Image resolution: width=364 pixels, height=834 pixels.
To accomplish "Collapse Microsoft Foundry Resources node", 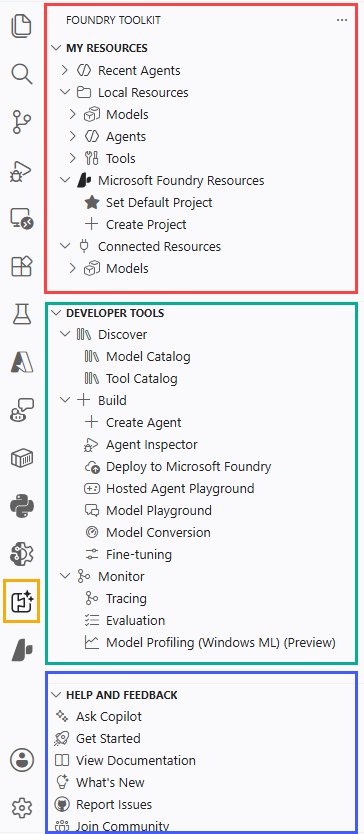I will [65, 180].
